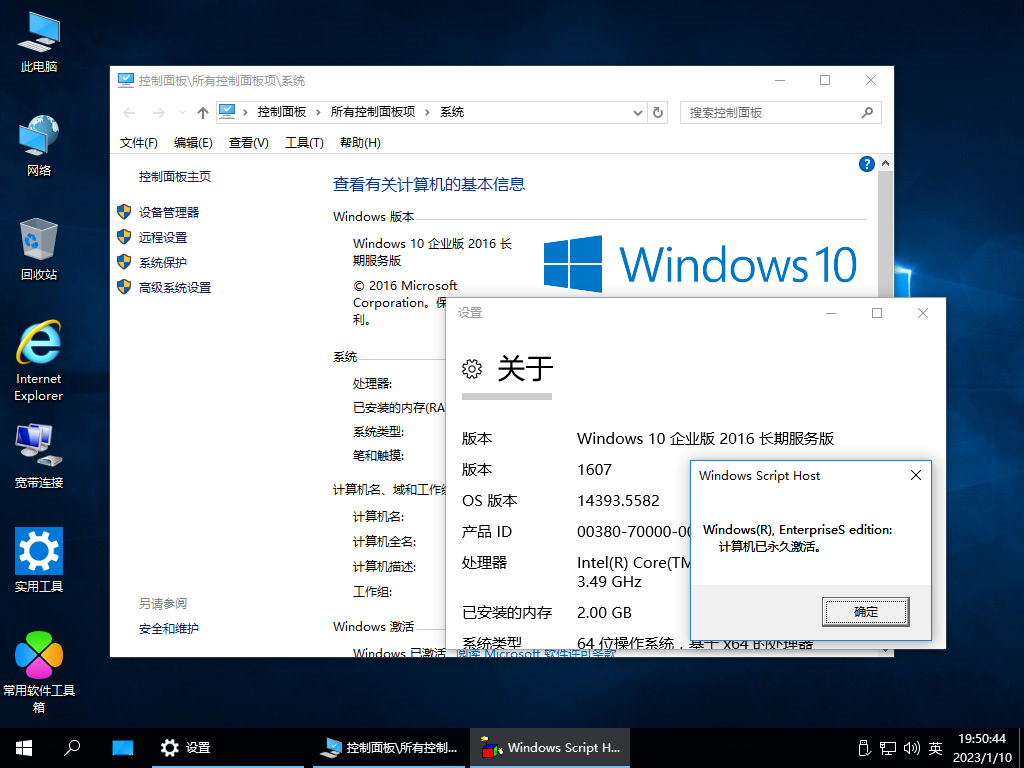Select 控制面板 breadcrumb in address bar
1024x768 pixels.
(281, 112)
